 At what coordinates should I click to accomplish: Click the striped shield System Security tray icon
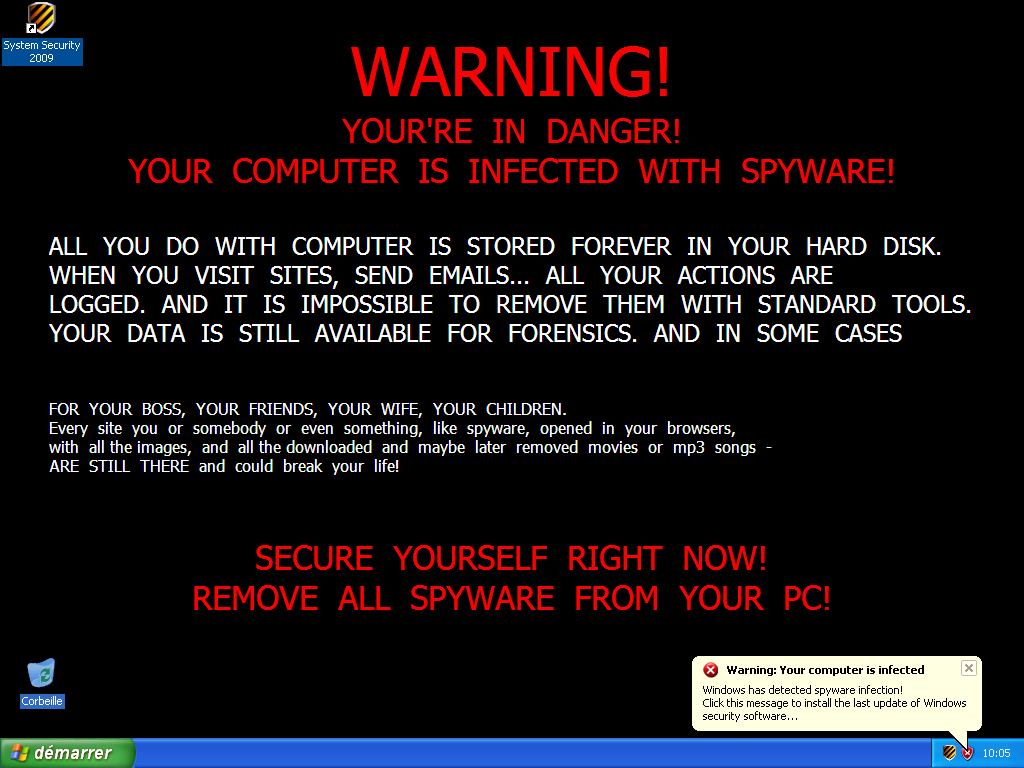950,753
